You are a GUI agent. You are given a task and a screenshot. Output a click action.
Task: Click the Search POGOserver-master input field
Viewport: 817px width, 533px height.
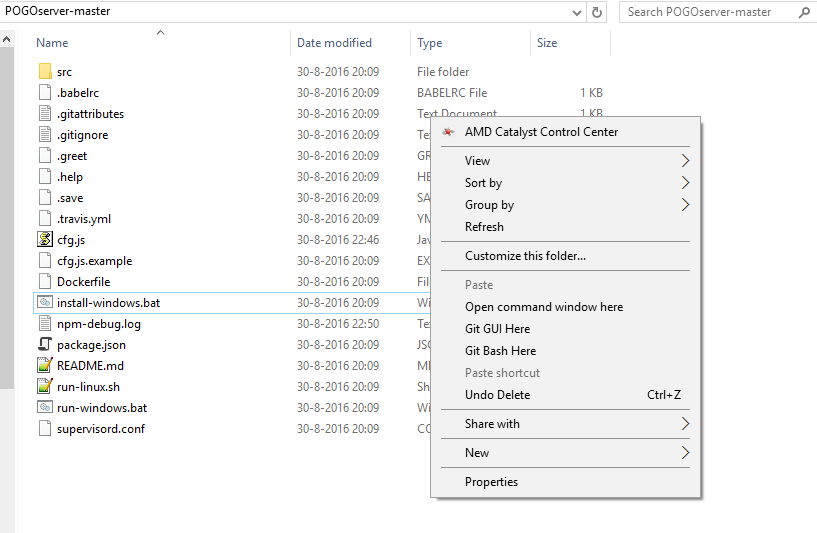coord(710,12)
